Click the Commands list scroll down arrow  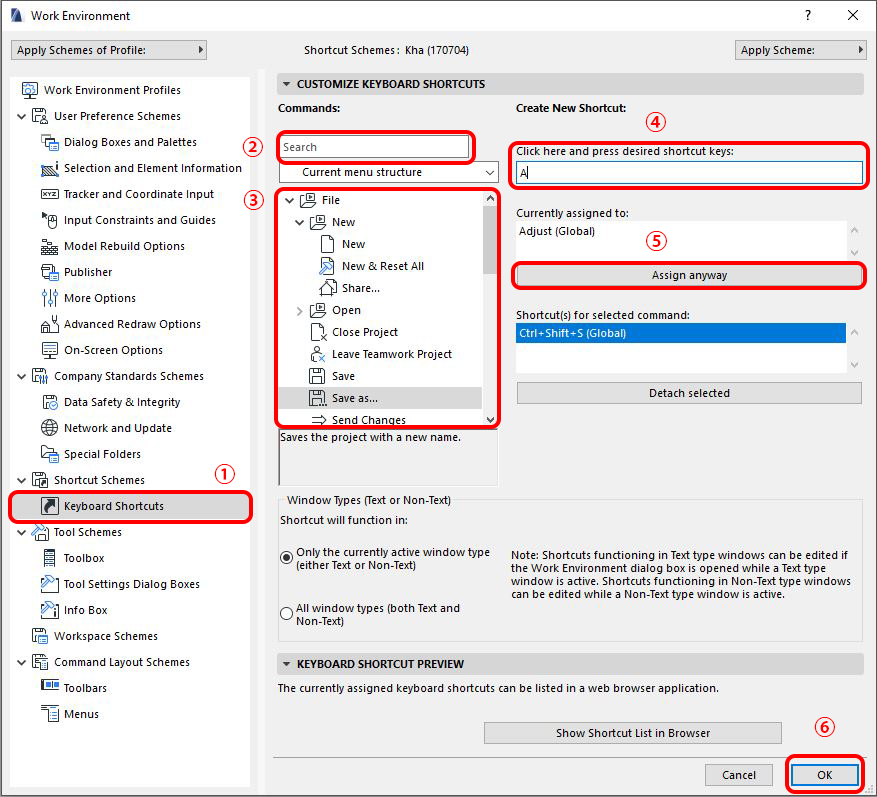click(x=491, y=419)
